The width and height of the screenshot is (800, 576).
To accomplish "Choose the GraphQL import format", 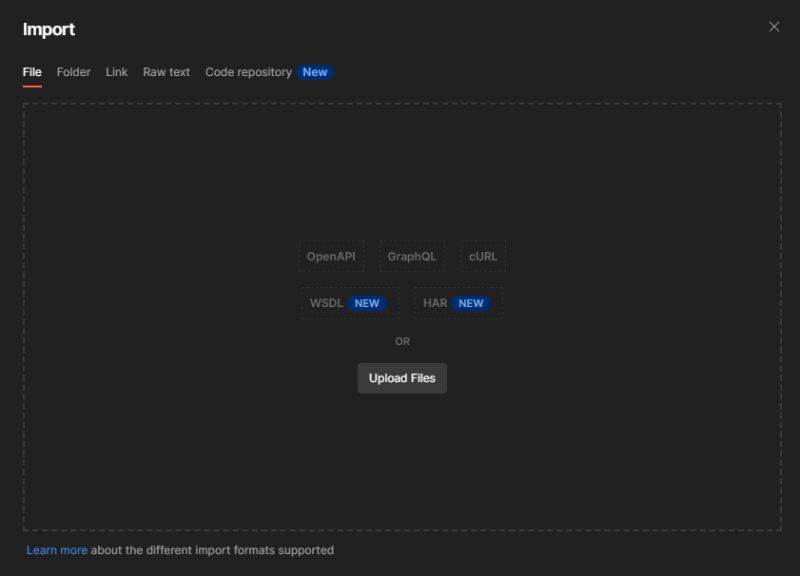I will [411, 256].
